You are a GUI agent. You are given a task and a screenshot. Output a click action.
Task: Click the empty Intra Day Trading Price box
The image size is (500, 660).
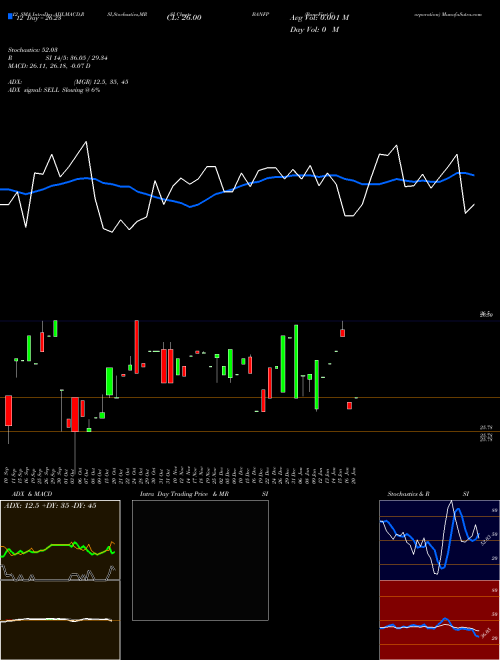point(200,560)
